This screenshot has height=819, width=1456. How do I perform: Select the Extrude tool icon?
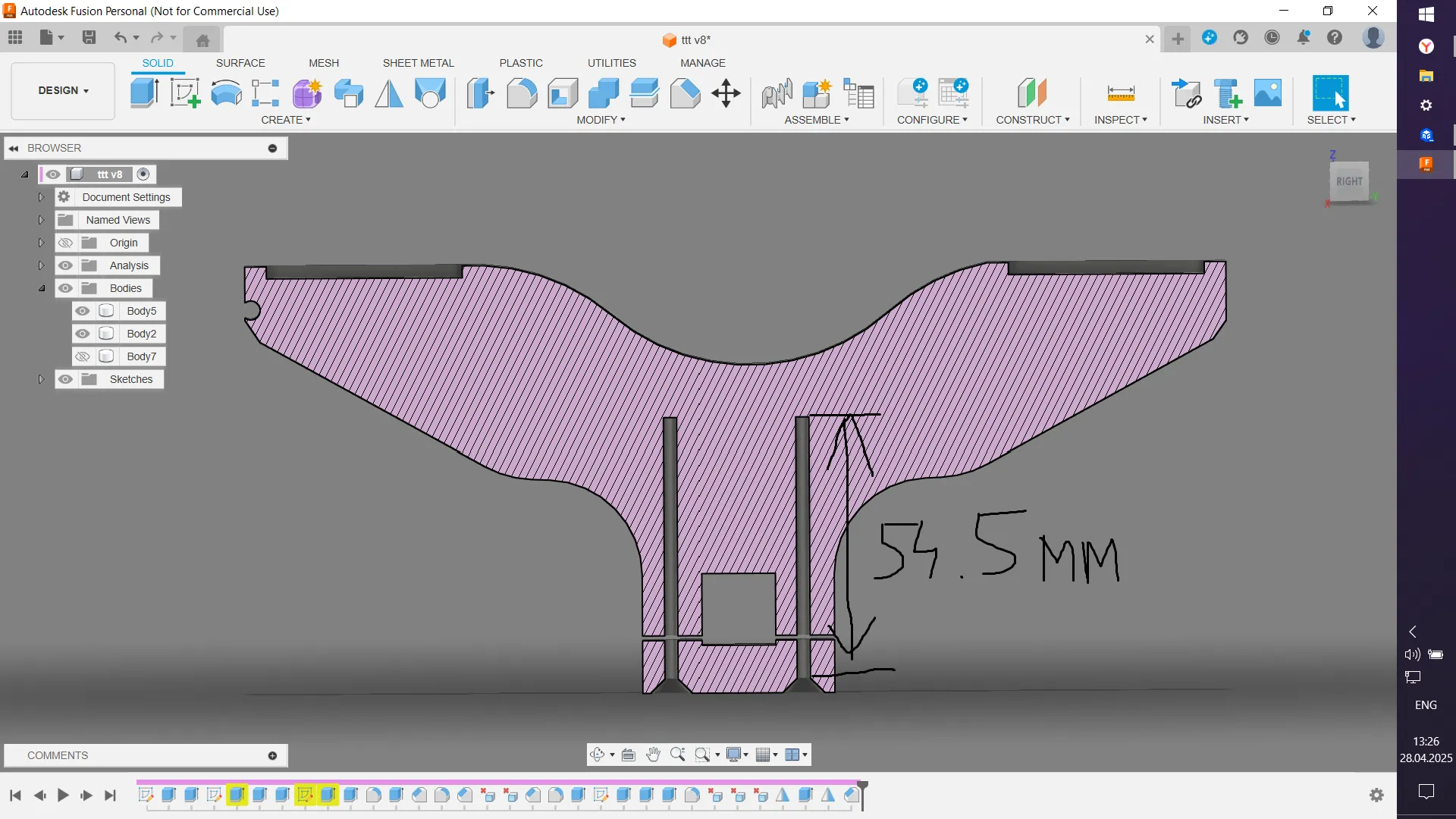click(x=144, y=93)
